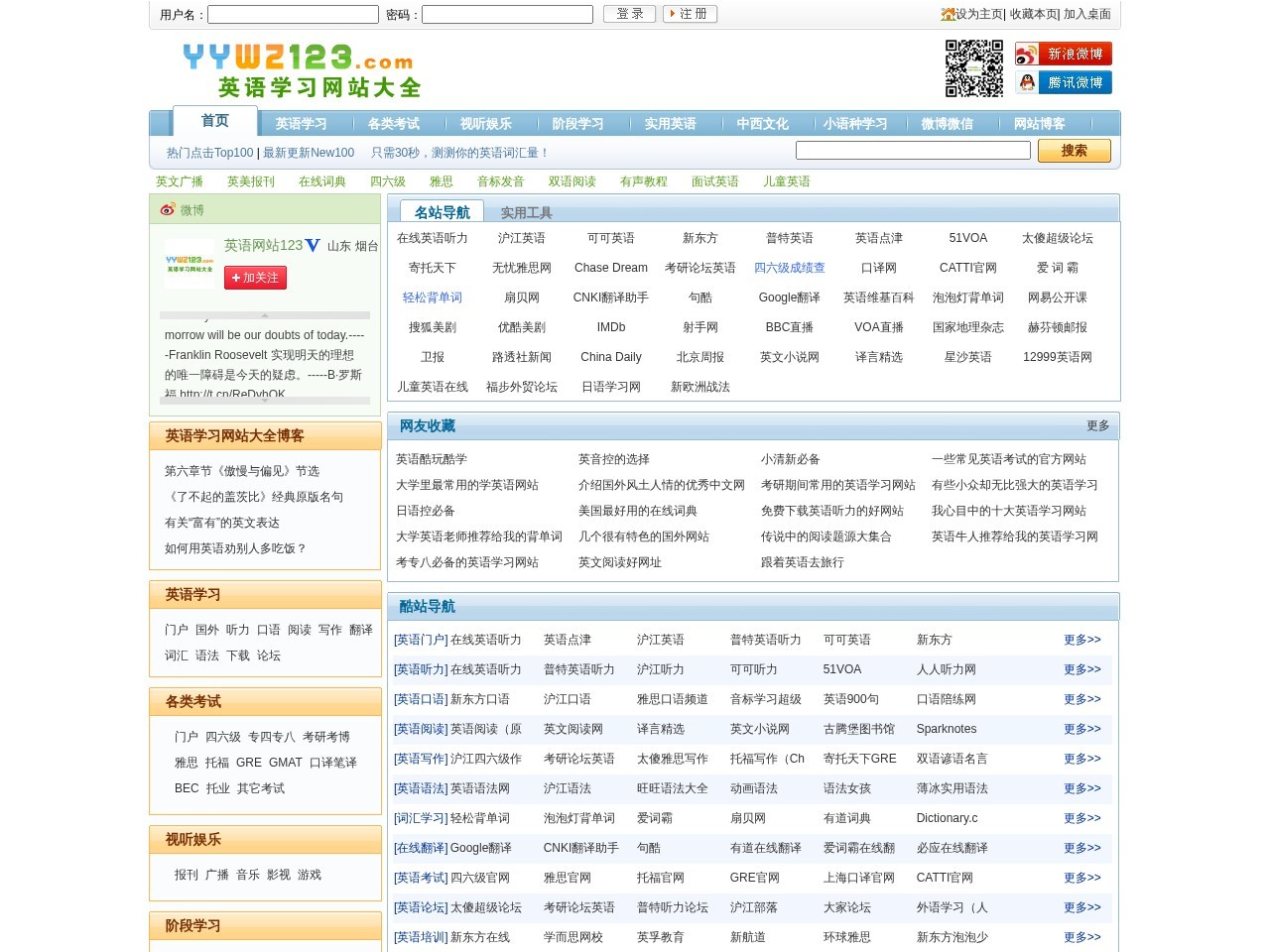Open the [英语考试] category link
1270x952 pixels.
point(421,878)
